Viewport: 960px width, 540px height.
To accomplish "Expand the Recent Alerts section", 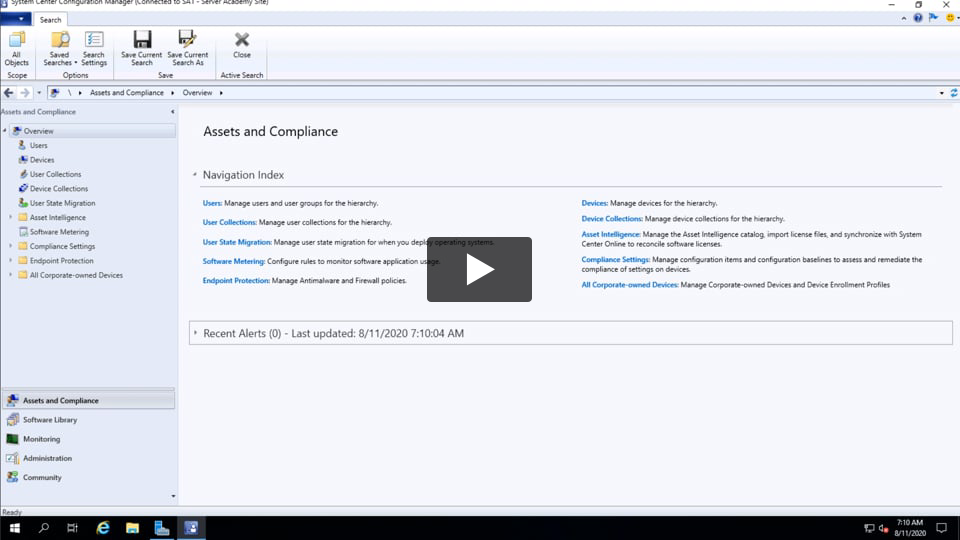I will click(196, 333).
